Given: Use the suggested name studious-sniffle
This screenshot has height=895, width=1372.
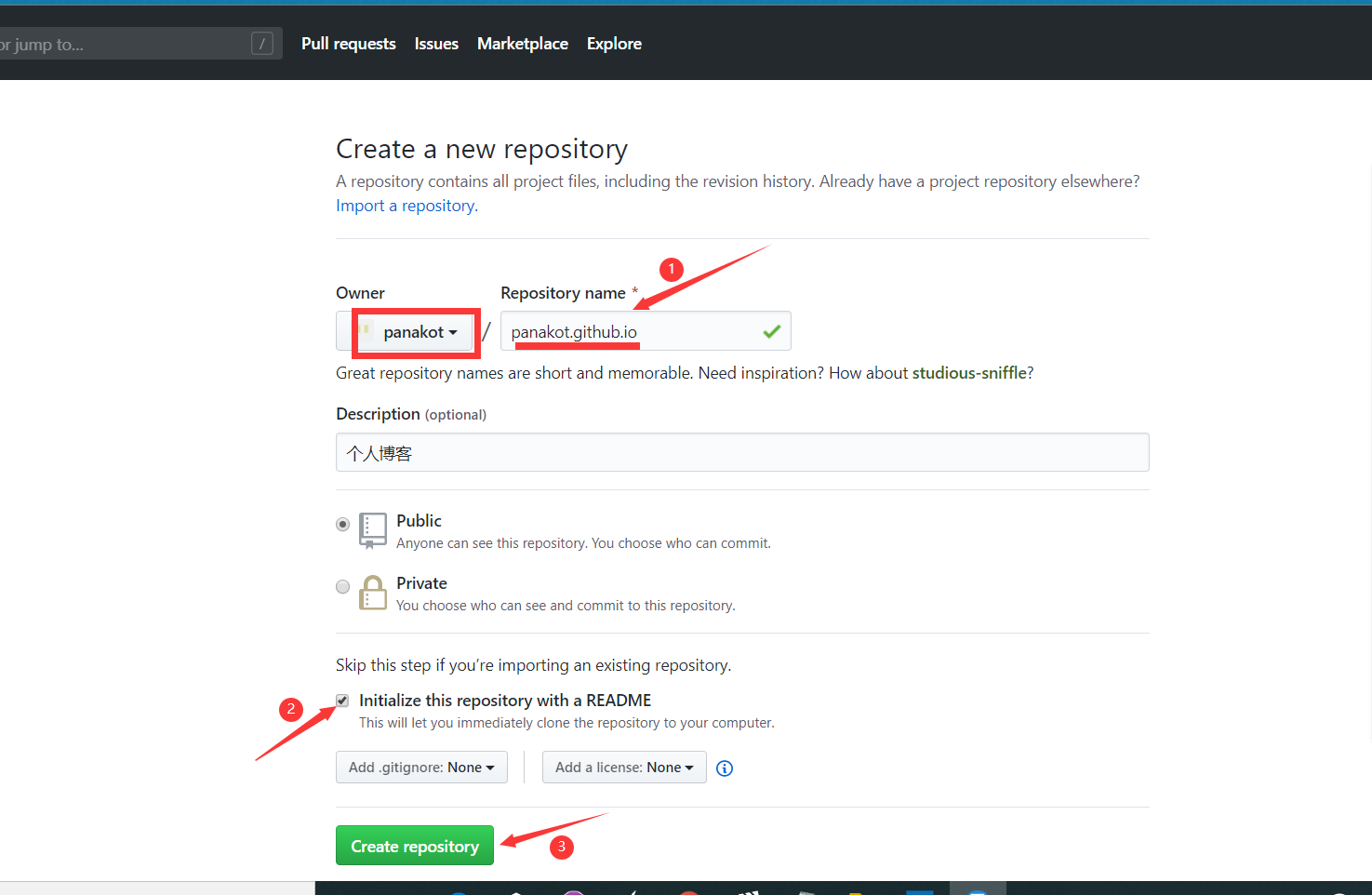Looking at the screenshot, I should (x=969, y=373).
